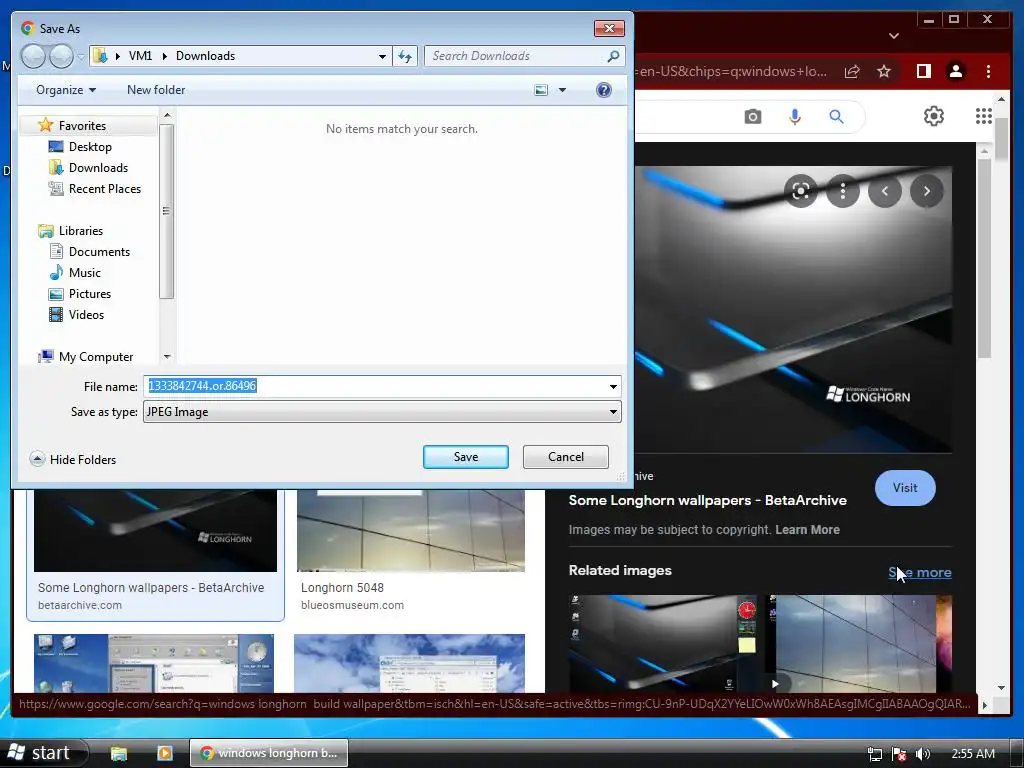Click See more related images link
The width and height of the screenshot is (1024, 768).
(x=920, y=573)
